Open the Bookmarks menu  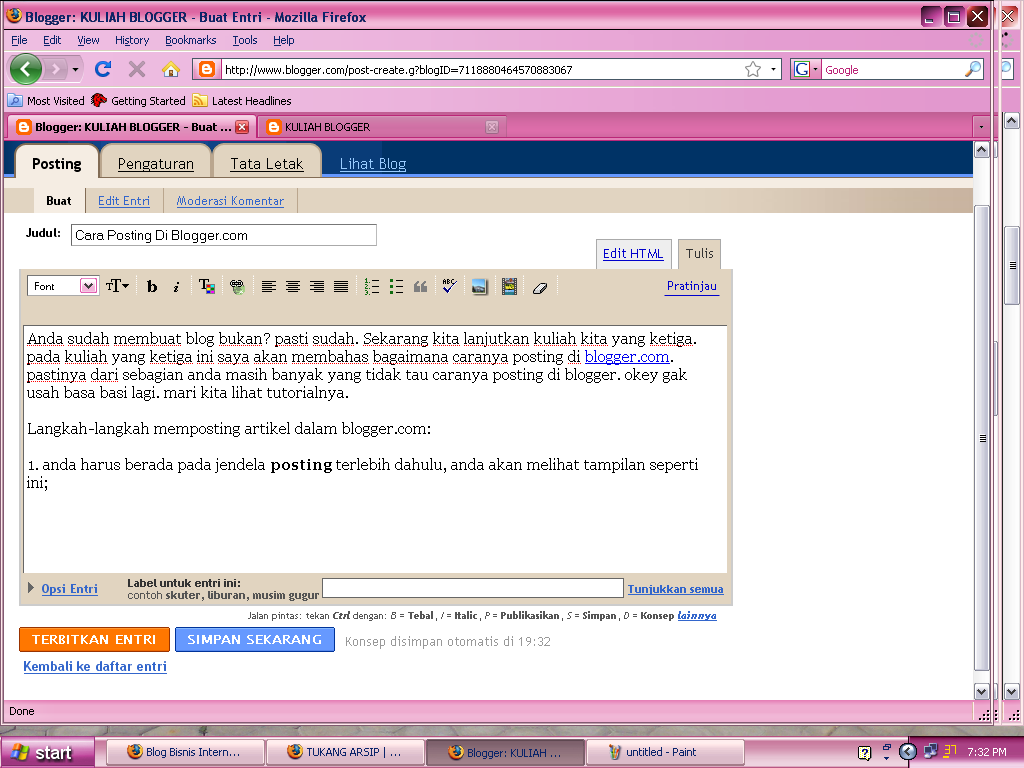click(x=191, y=40)
